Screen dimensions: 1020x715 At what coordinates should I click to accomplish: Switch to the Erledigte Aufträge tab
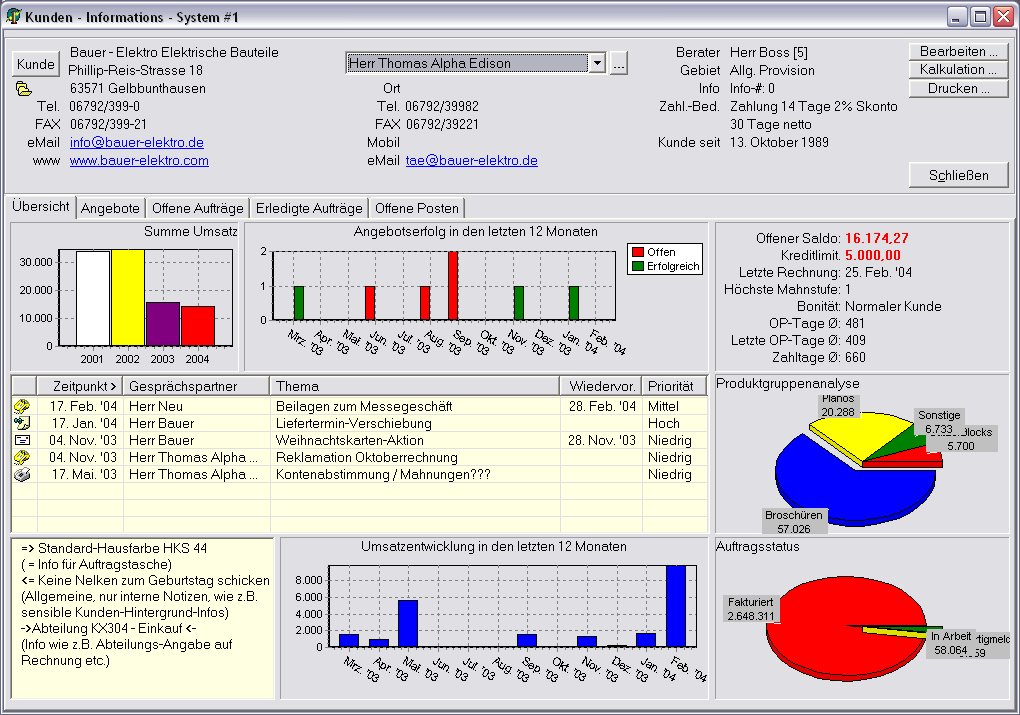click(x=308, y=208)
